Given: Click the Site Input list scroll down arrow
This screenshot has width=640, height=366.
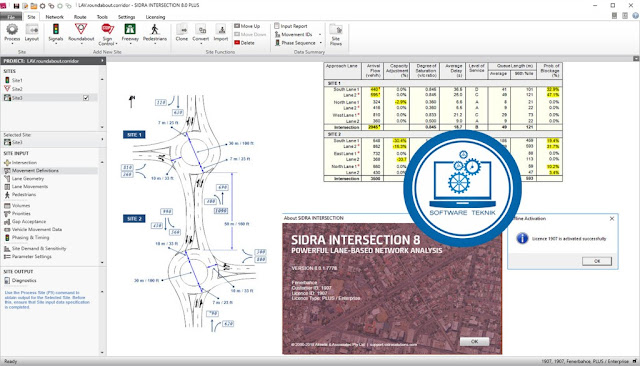Looking at the screenshot, I should click(102, 262).
